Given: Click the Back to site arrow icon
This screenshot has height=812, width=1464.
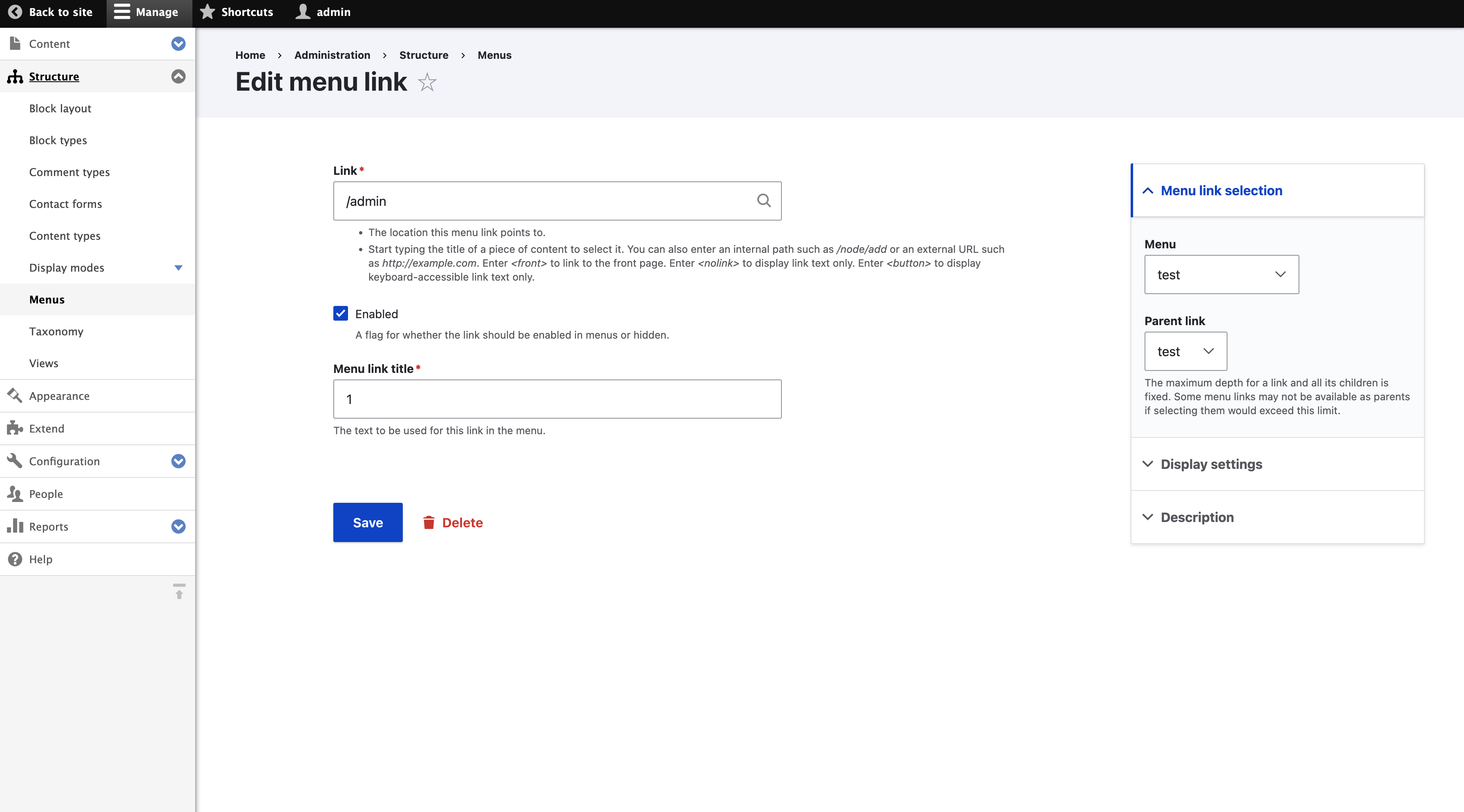Looking at the screenshot, I should [x=16, y=12].
